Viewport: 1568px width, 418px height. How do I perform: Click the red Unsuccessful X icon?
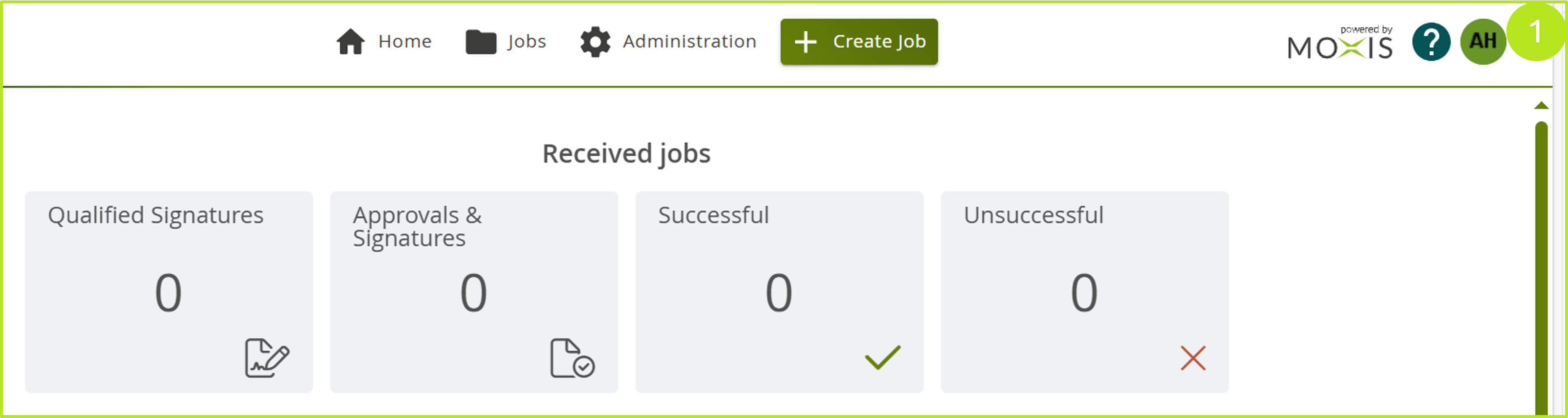tap(1193, 358)
